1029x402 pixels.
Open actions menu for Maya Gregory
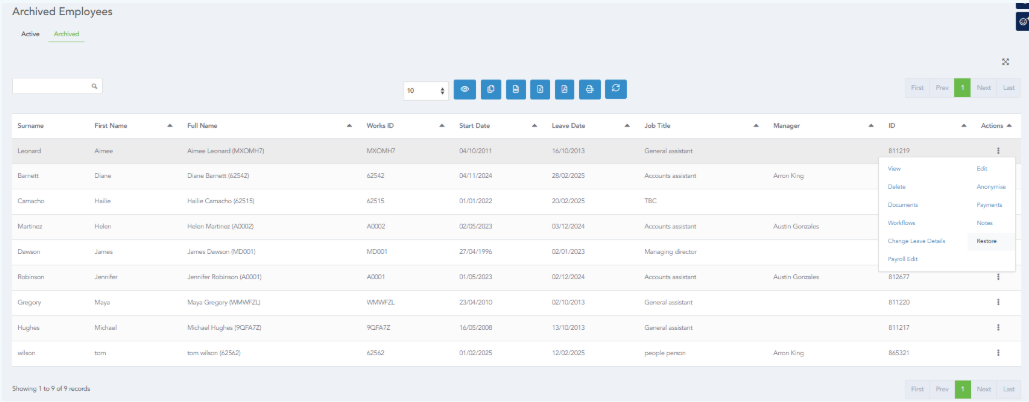tap(997, 301)
